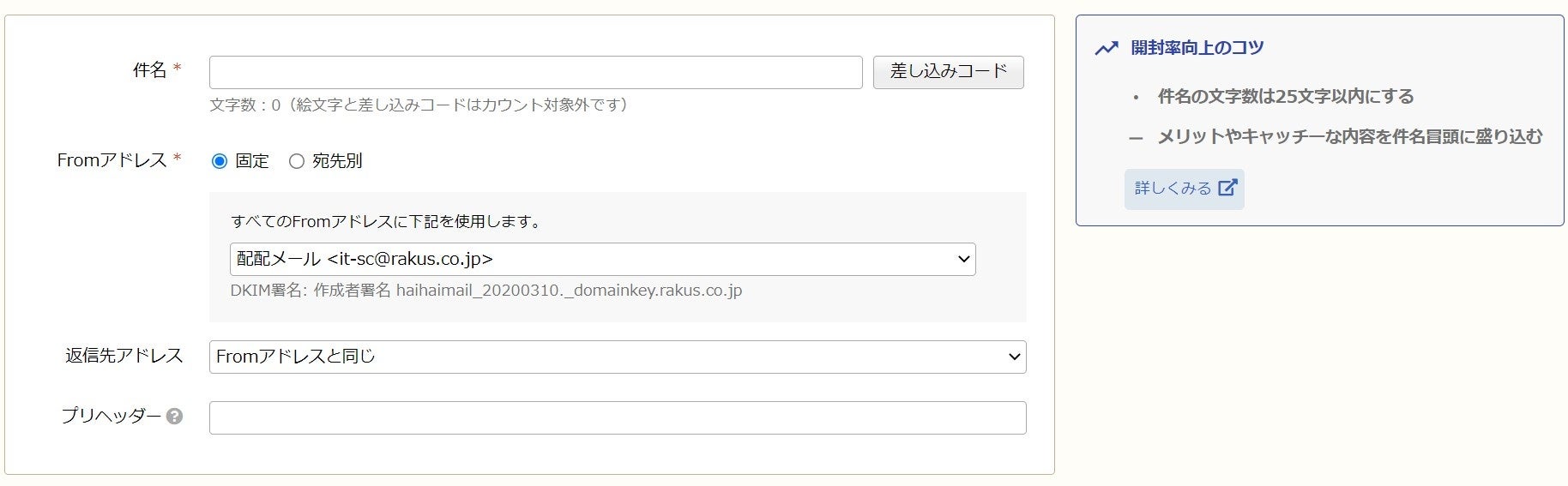Select the 固定 radio button
This screenshot has width=1568, height=486.
220,161
